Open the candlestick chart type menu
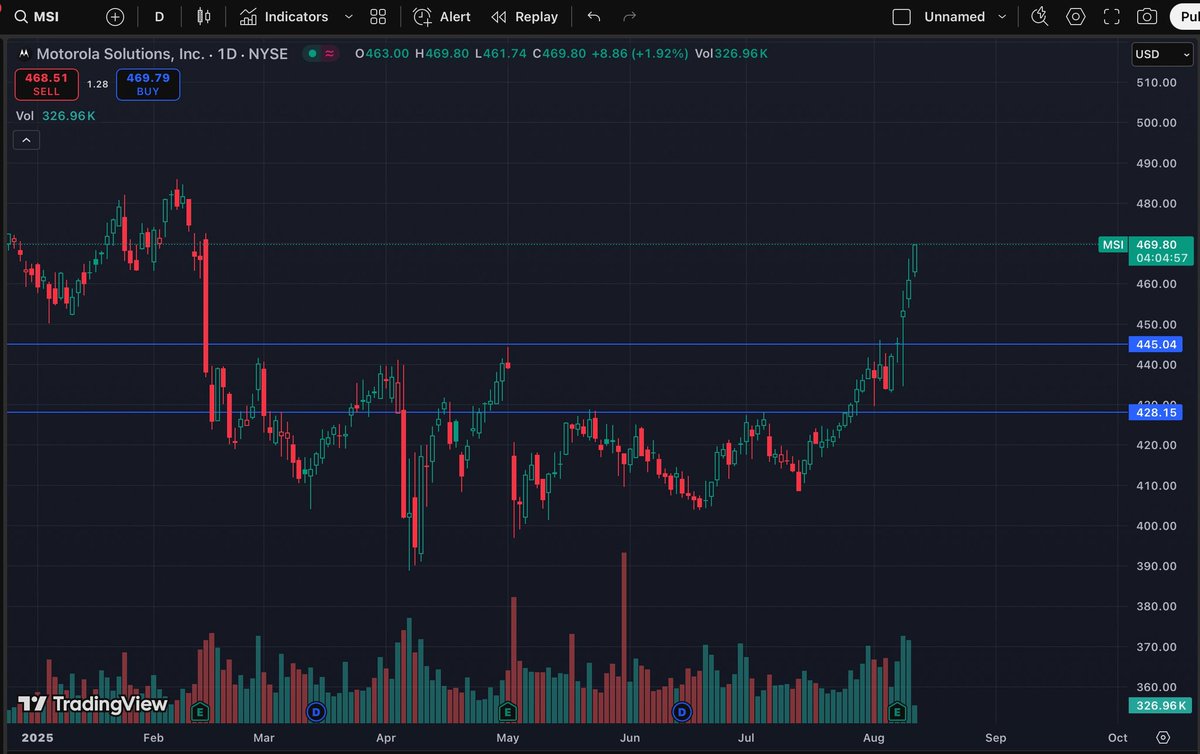1200x754 pixels. pyautogui.click(x=204, y=16)
